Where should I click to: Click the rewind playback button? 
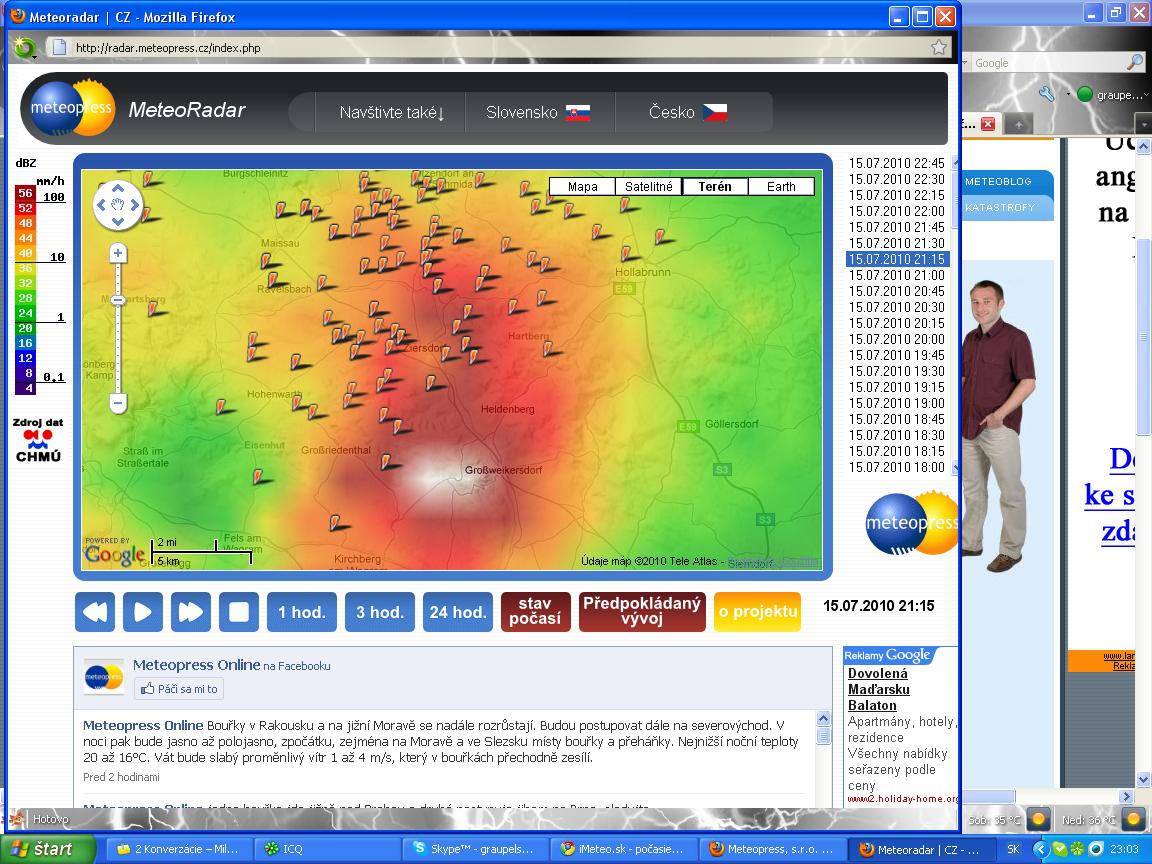coord(95,612)
